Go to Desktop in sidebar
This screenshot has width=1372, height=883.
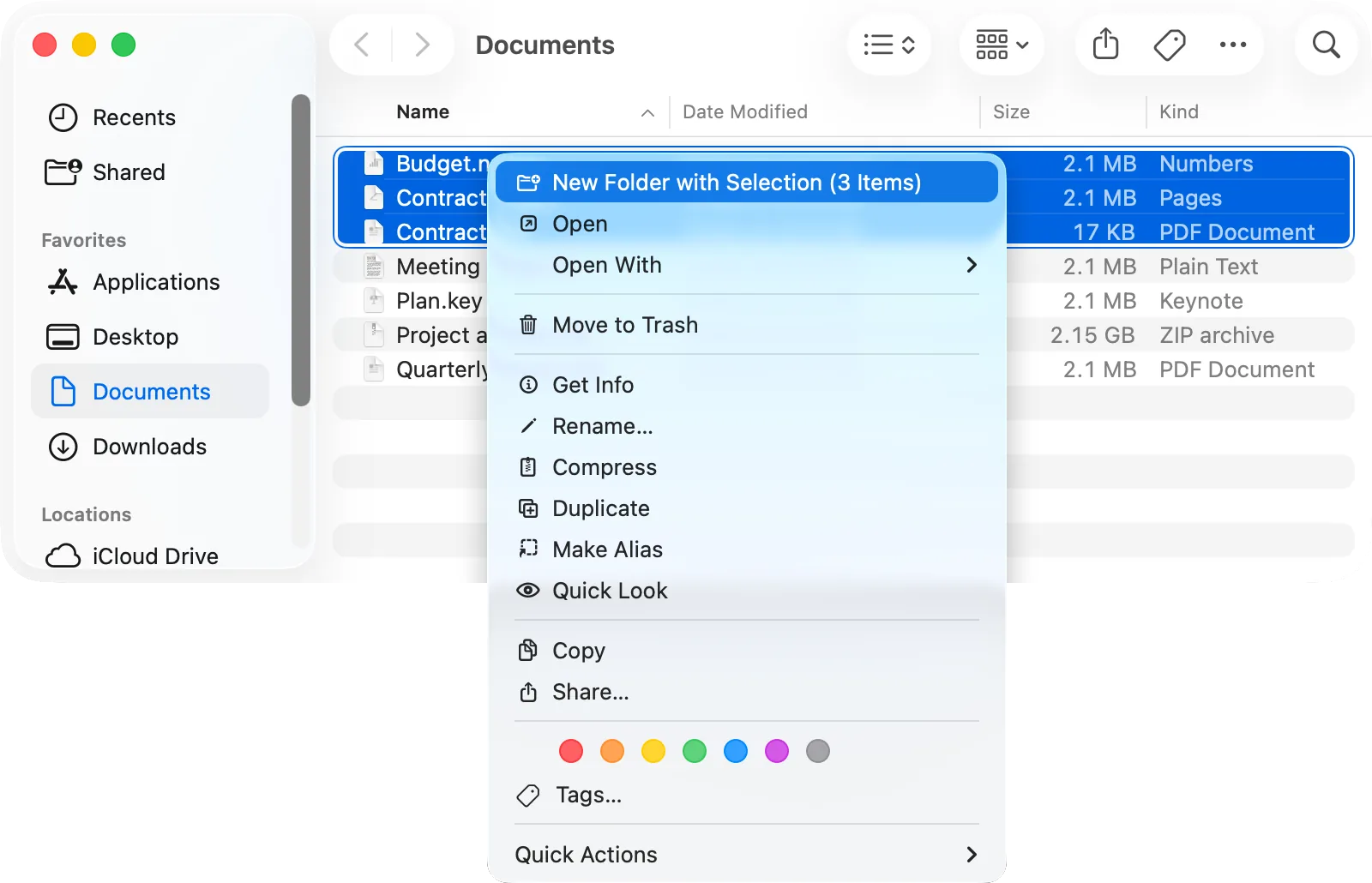(x=151, y=337)
